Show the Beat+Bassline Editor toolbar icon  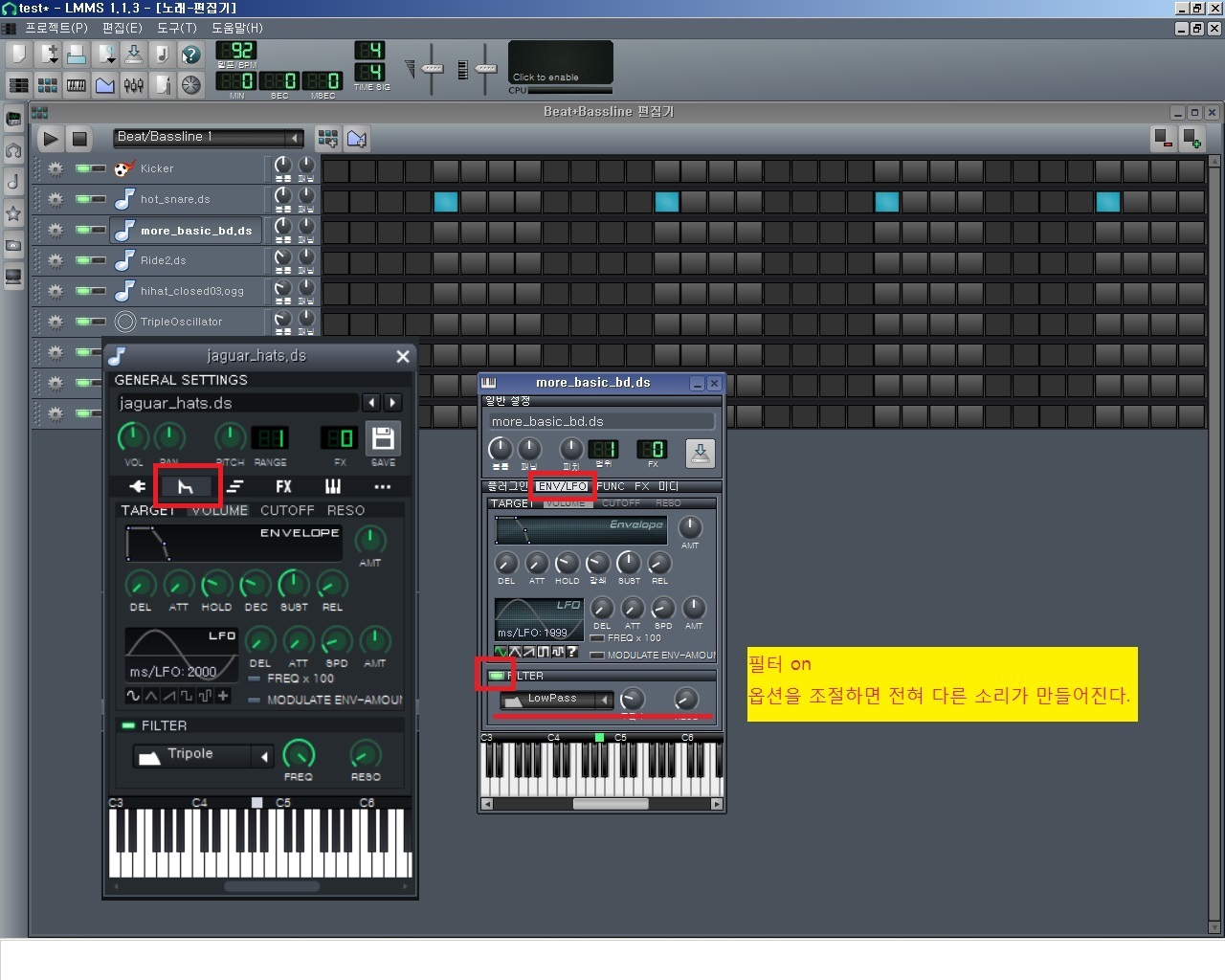[x=47, y=85]
